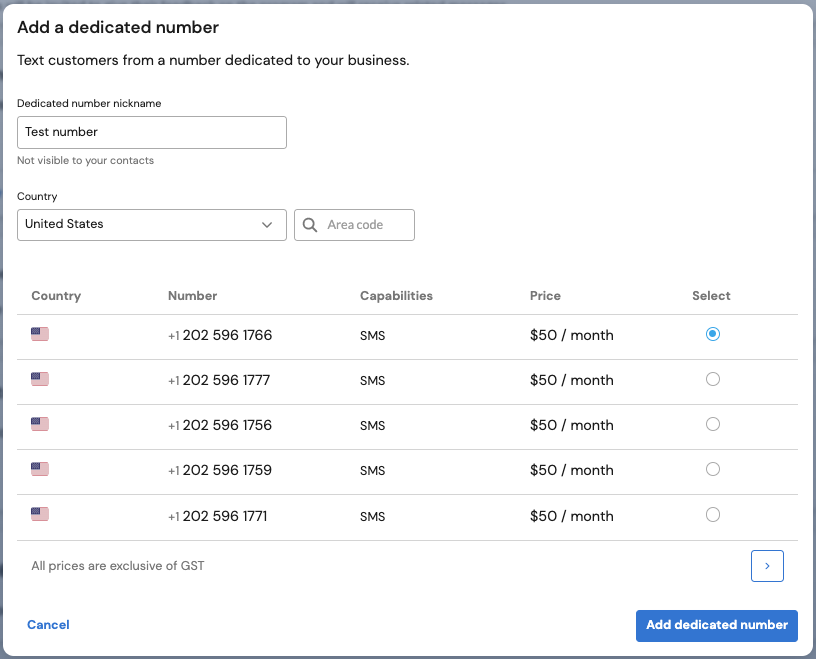Click $50 / month price in 1777 row
This screenshot has width=816, height=659.
(572, 381)
